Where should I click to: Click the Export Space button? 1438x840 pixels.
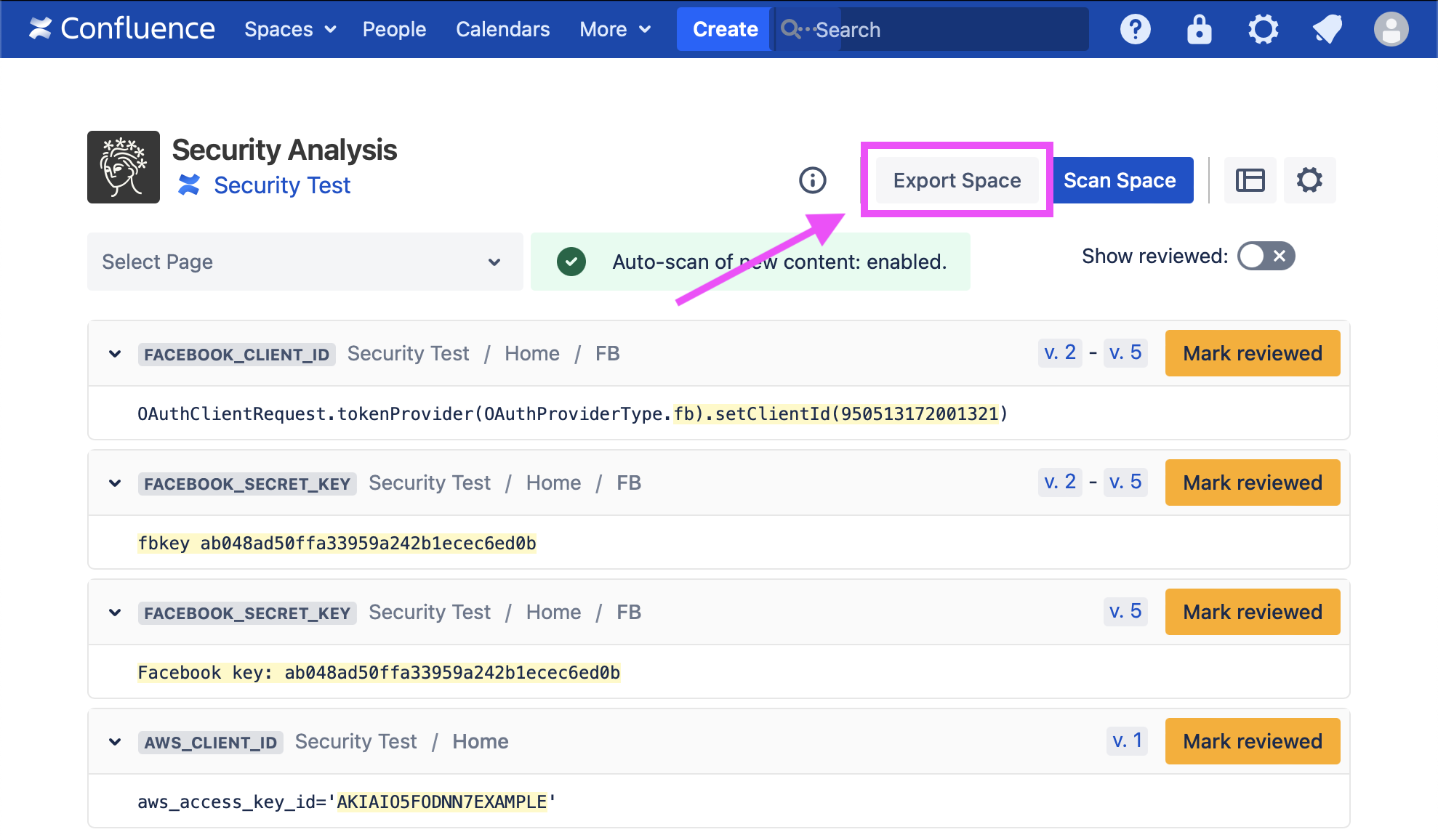[x=957, y=180]
